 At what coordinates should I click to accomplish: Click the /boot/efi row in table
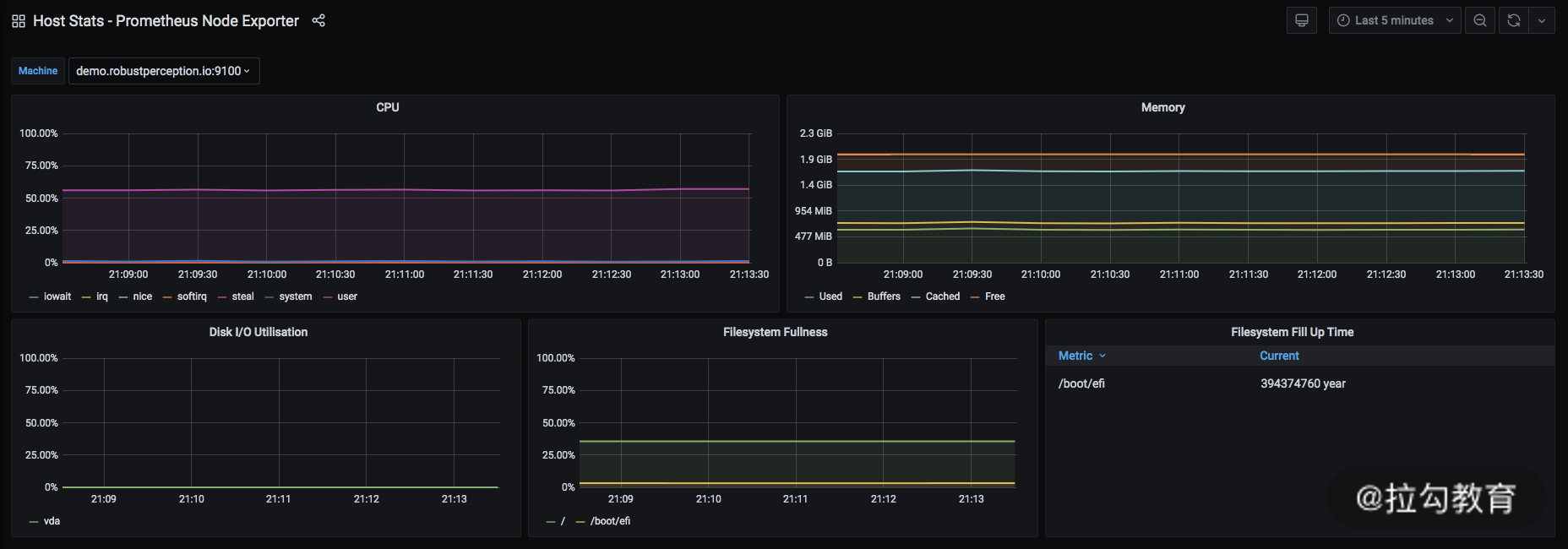pyautogui.click(x=1081, y=383)
